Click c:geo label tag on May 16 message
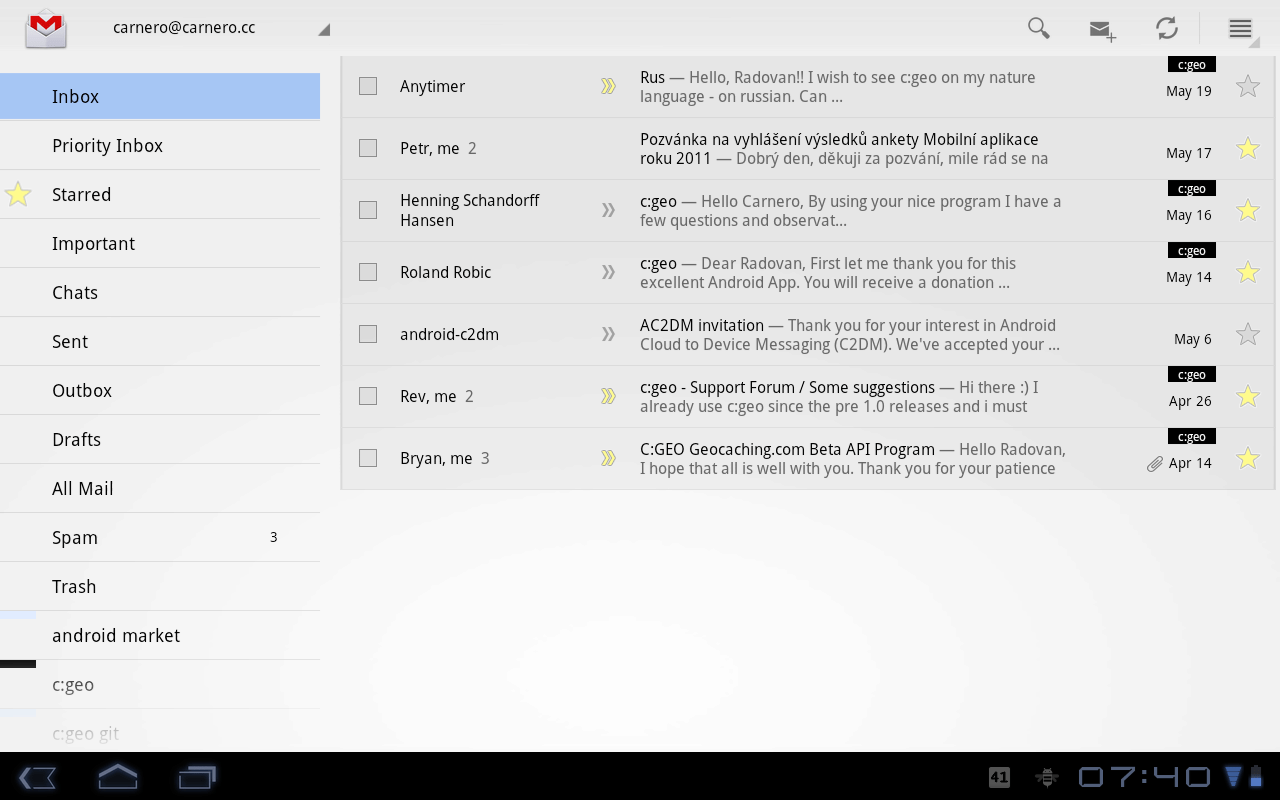Image resolution: width=1280 pixels, height=800 pixels. tap(1192, 188)
